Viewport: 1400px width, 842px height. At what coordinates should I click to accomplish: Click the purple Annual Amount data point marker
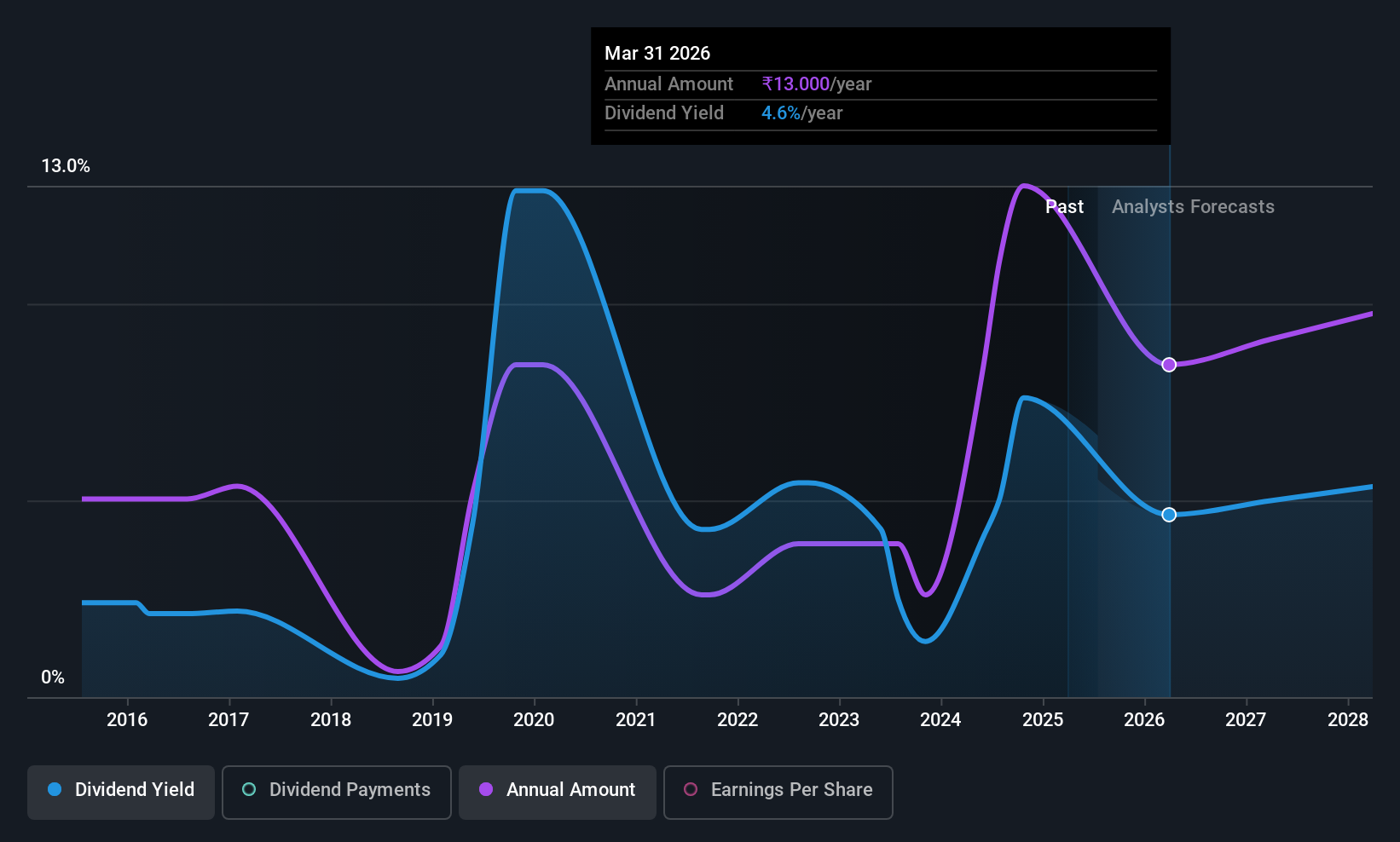[1169, 365]
